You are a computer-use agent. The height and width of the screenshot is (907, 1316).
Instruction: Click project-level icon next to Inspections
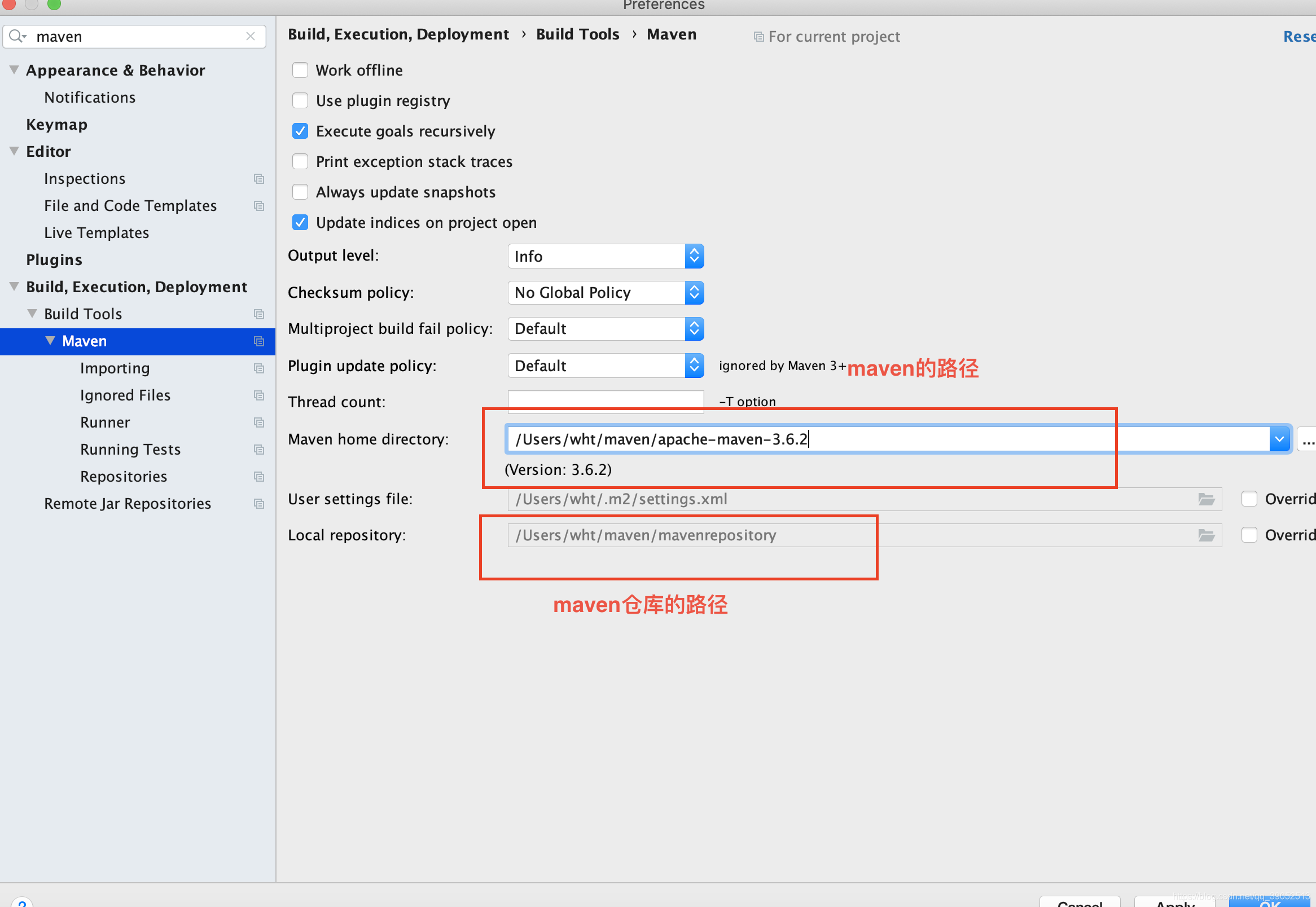259,179
